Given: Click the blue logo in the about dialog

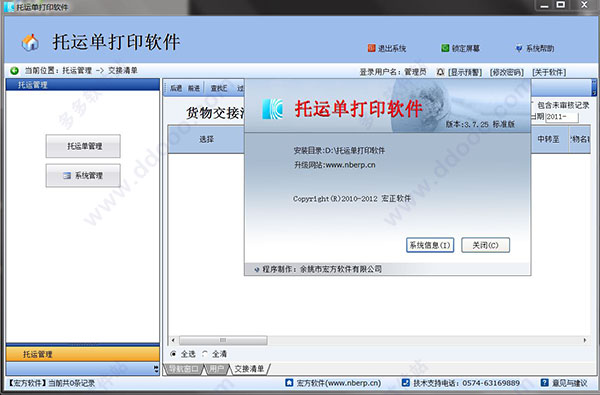Looking at the screenshot, I should (x=272, y=108).
